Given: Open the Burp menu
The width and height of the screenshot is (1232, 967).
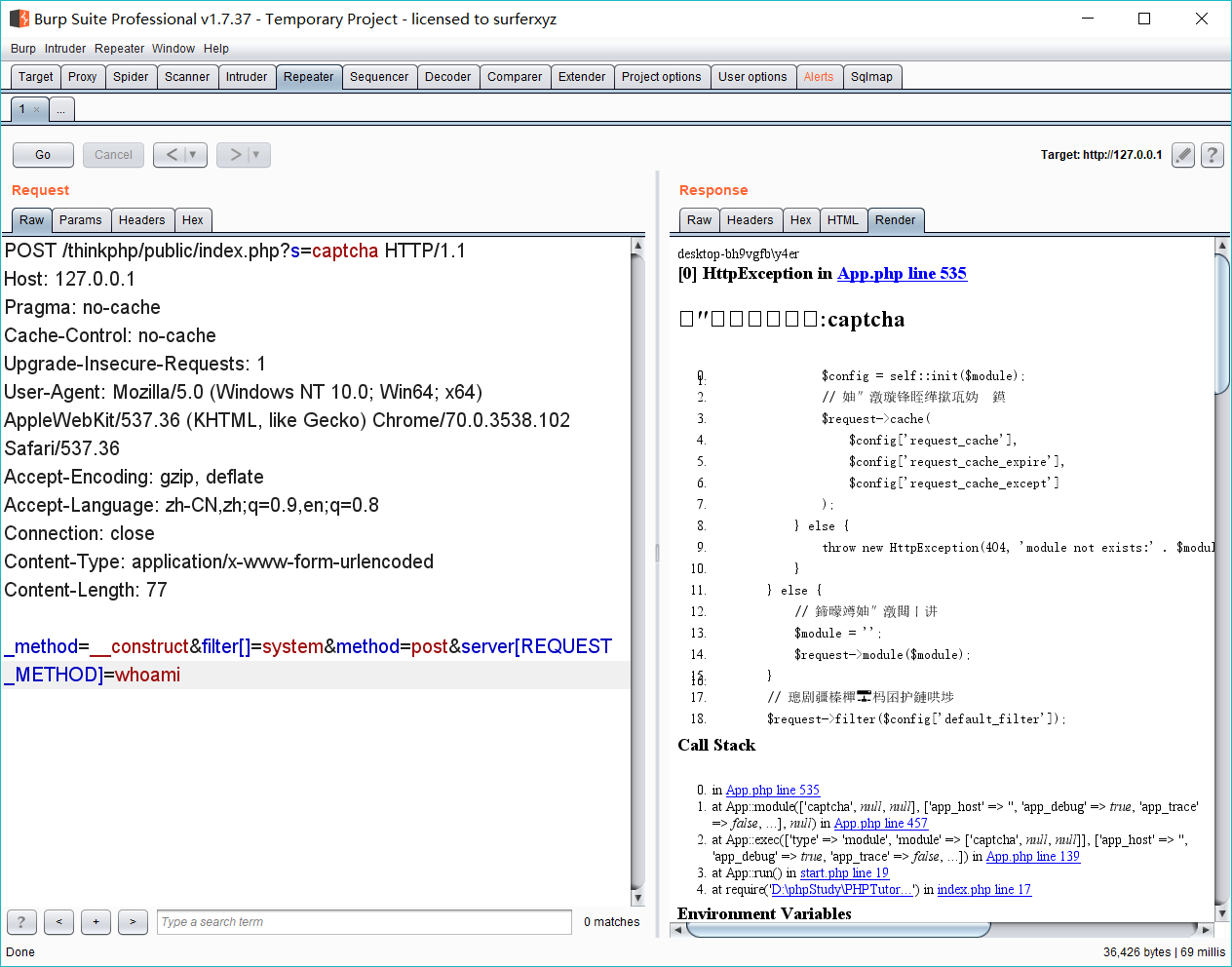Looking at the screenshot, I should click(23, 49).
